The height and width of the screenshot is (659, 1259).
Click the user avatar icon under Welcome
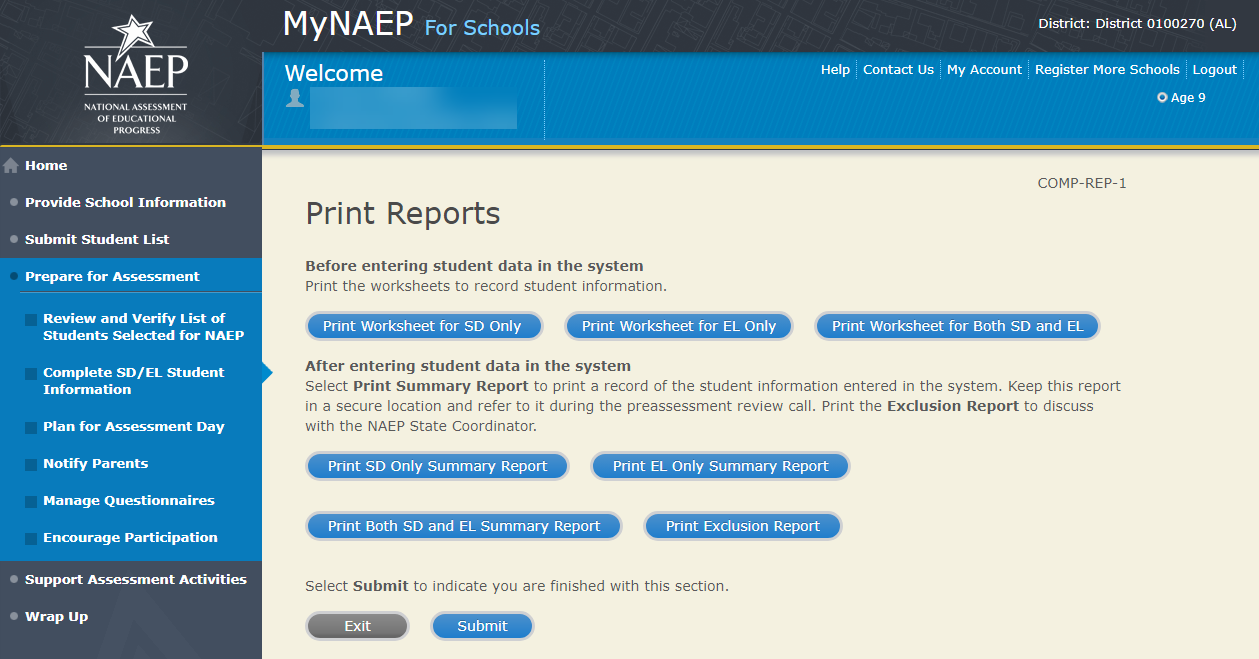tap(295, 98)
